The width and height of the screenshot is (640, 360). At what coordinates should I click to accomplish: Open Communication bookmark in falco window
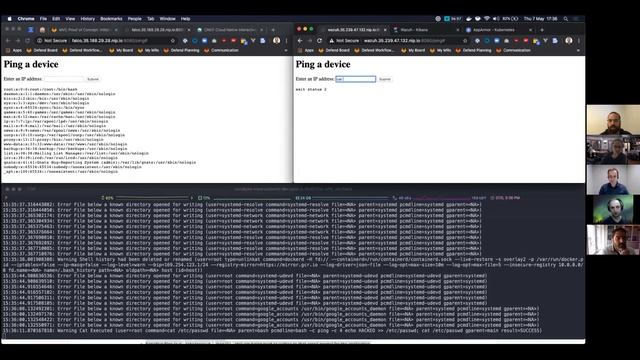click(221, 50)
